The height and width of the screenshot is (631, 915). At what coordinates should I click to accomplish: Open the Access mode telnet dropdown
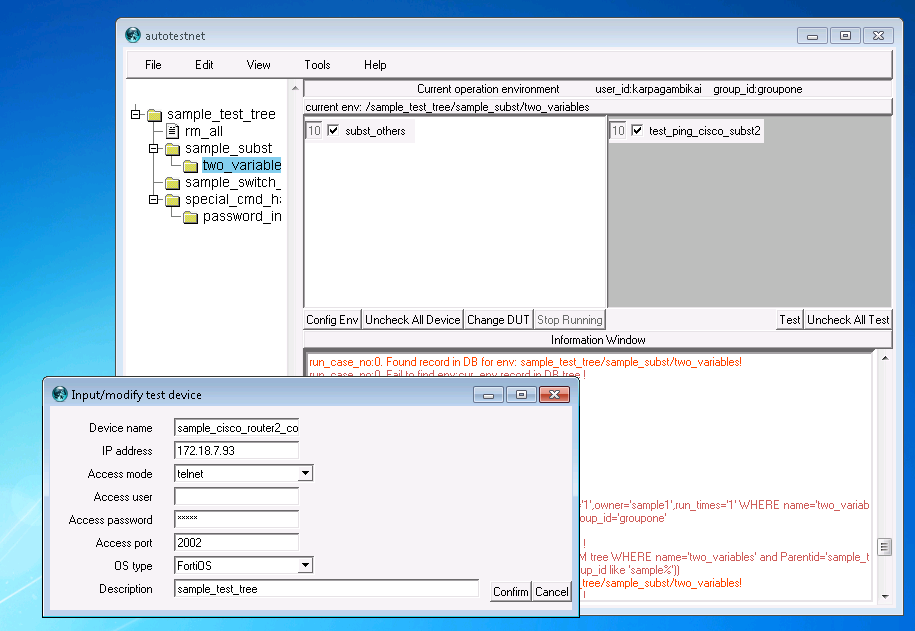[305, 473]
